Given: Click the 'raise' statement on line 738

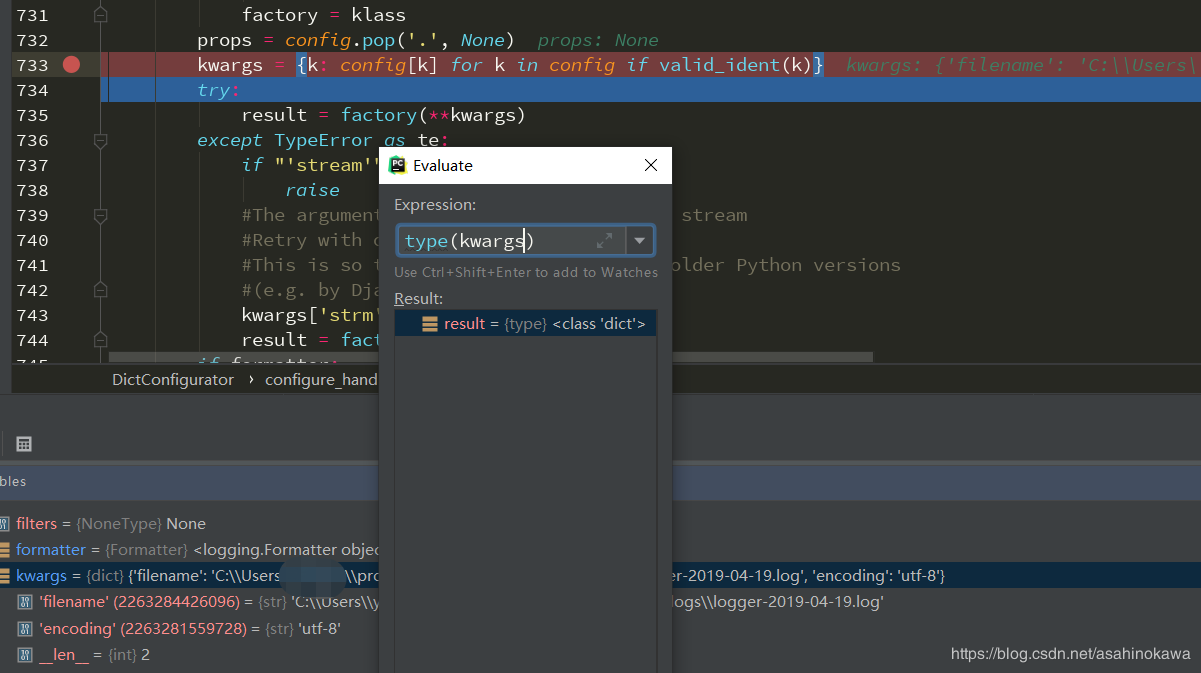Looking at the screenshot, I should (x=313, y=190).
